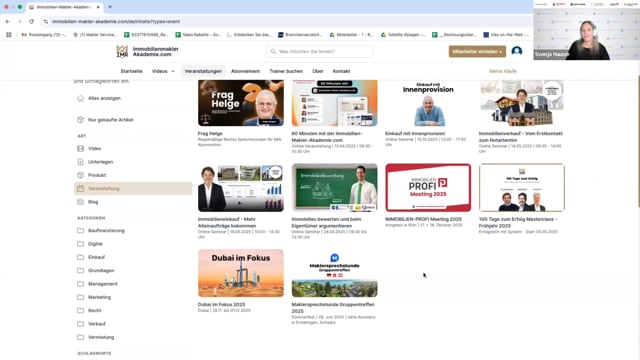Open Dubai im Fokus 2025 title link
Image resolution: width=640 pixels, height=360 pixels.
[222, 304]
